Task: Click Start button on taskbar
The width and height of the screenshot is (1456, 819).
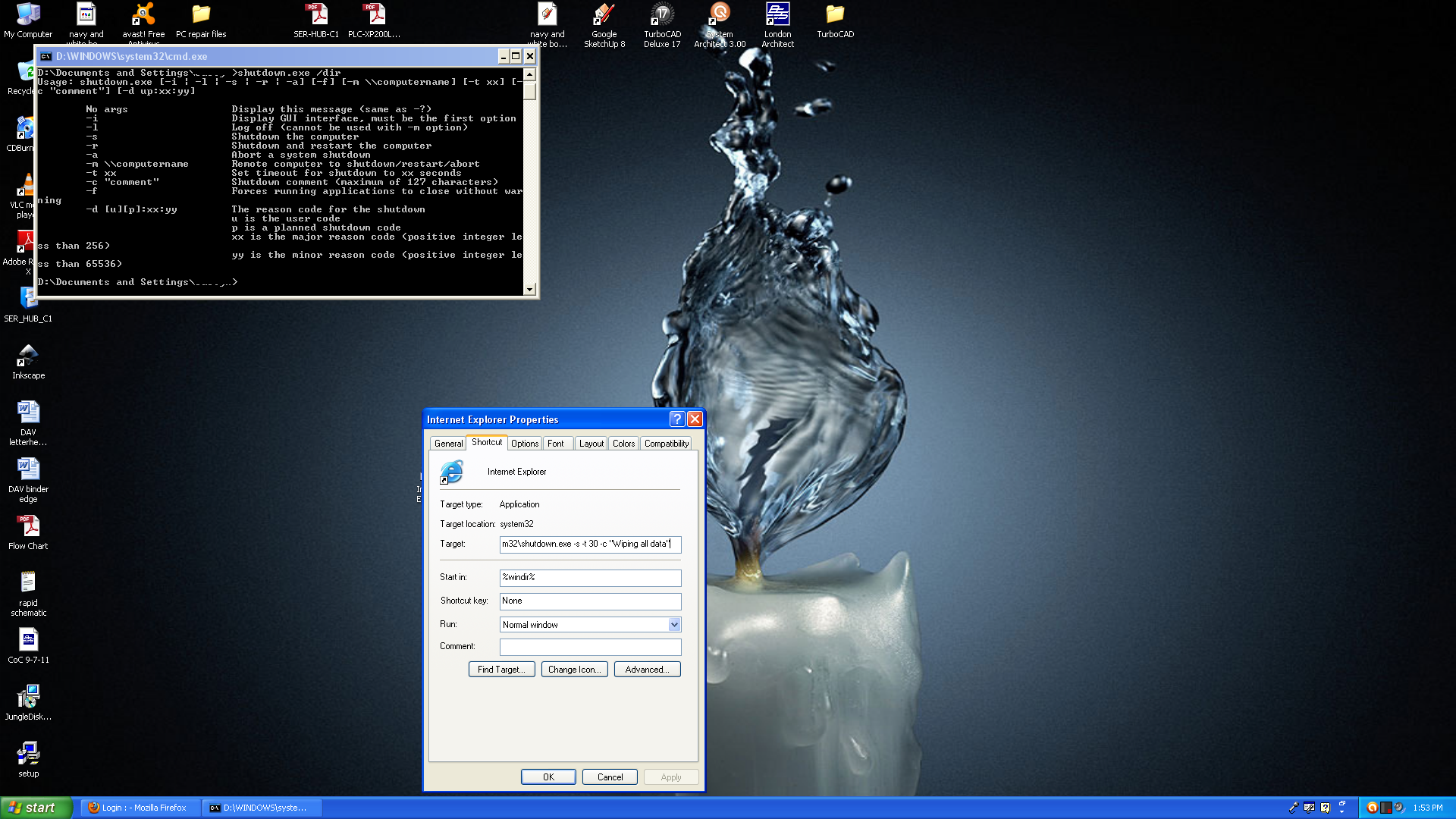Action: click(x=35, y=807)
